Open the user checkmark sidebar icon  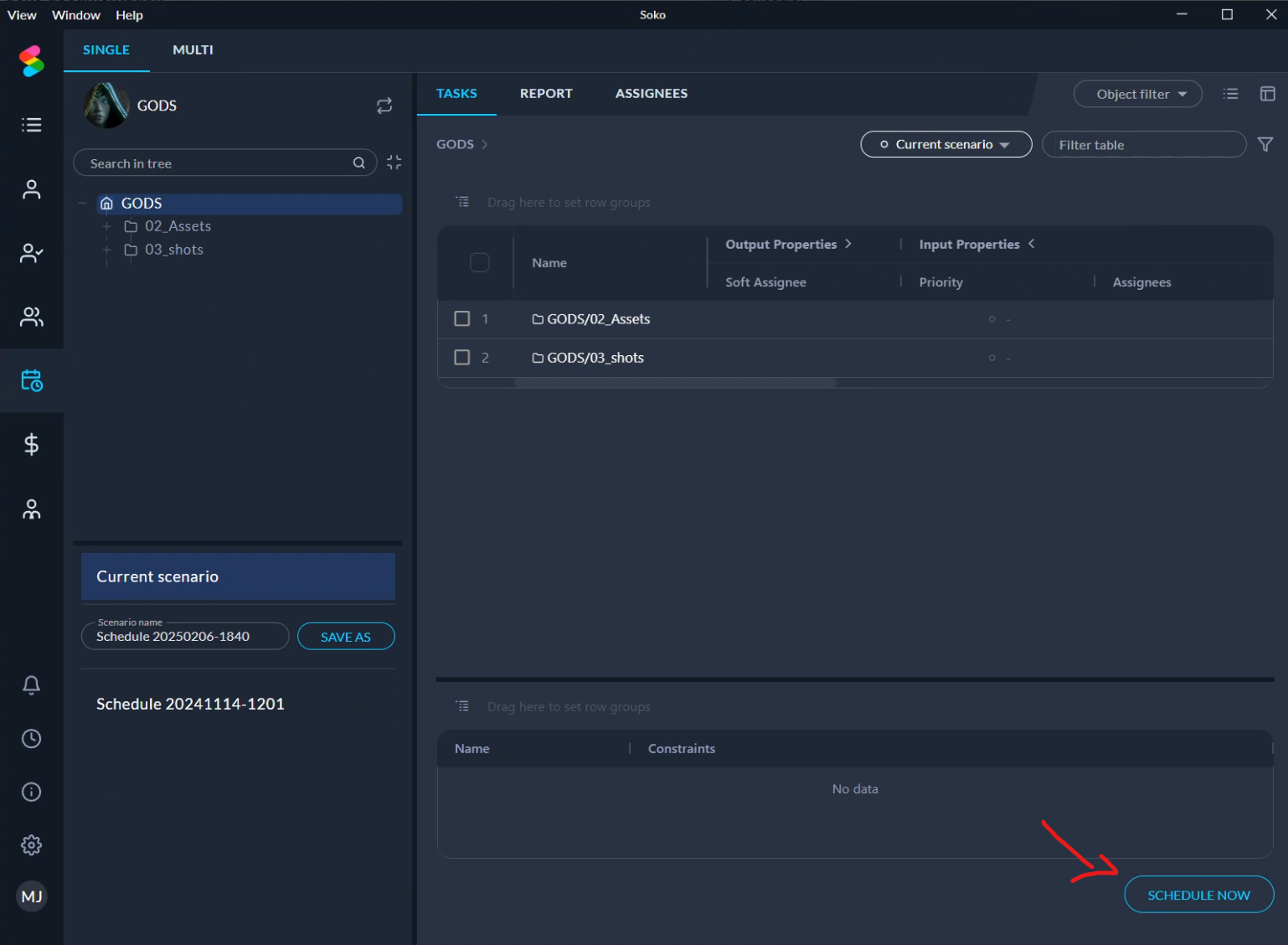point(32,253)
